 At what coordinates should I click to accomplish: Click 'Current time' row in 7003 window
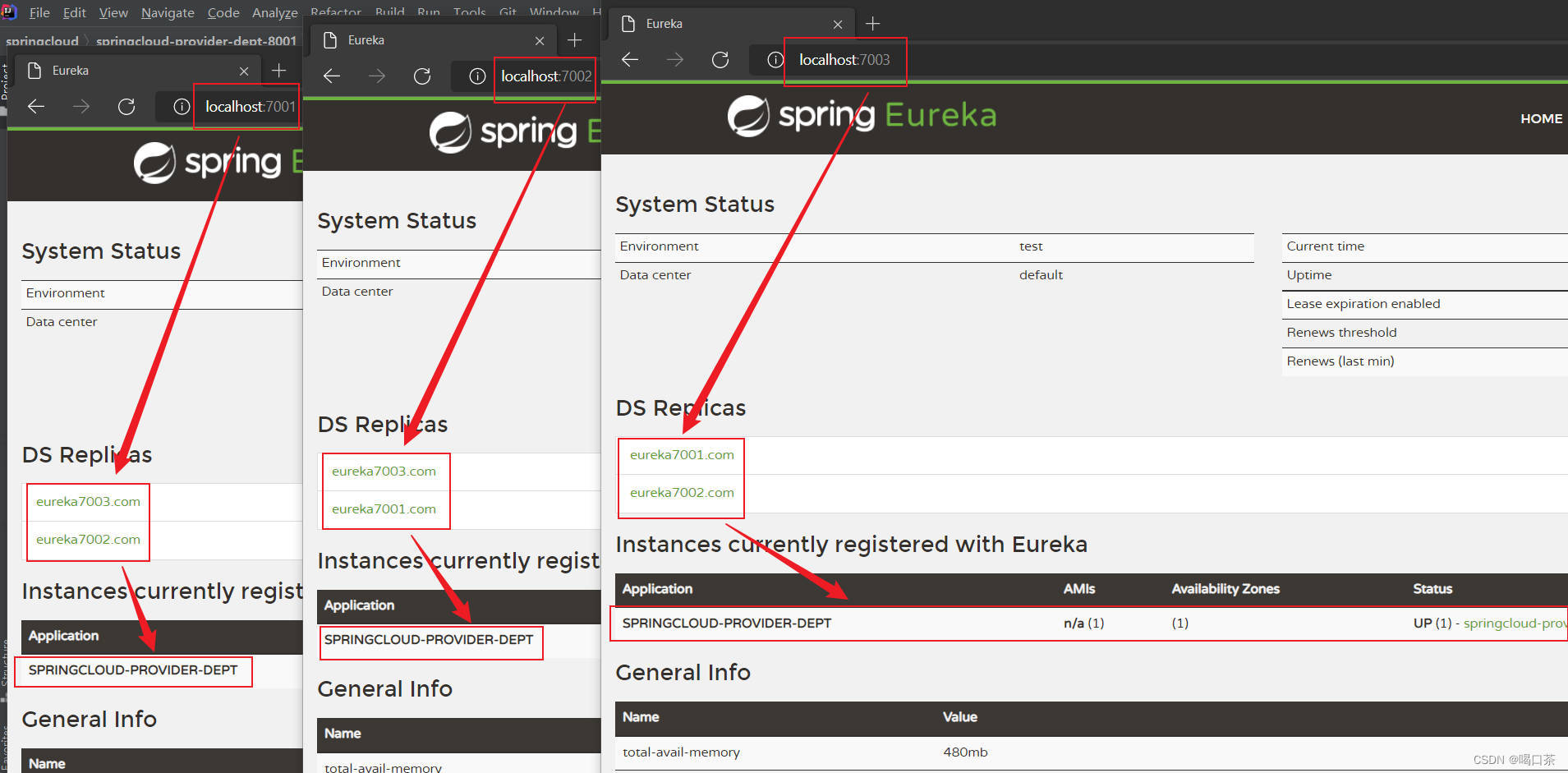click(x=1425, y=246)
